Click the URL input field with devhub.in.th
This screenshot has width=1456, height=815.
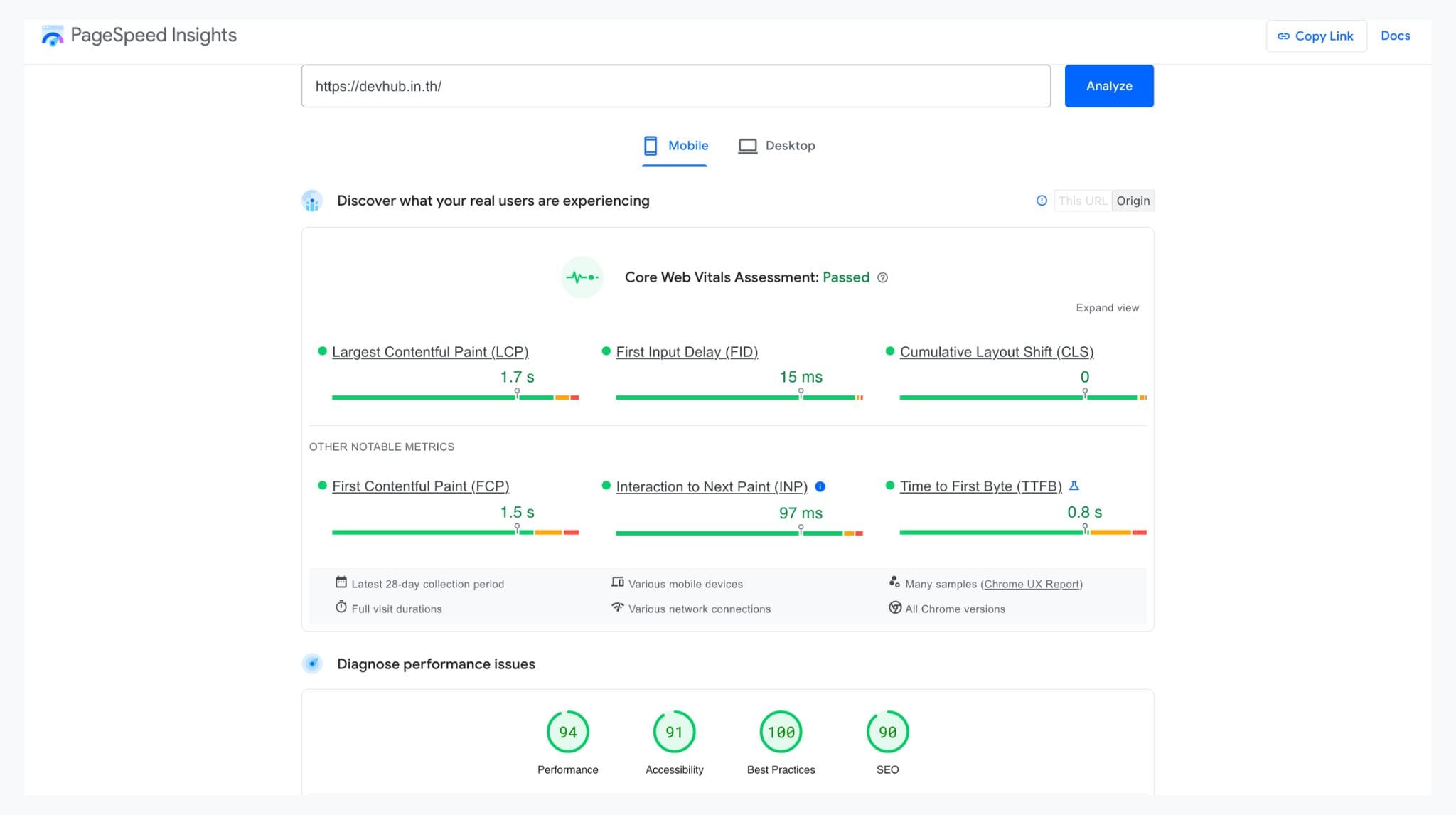click(675, 86)
